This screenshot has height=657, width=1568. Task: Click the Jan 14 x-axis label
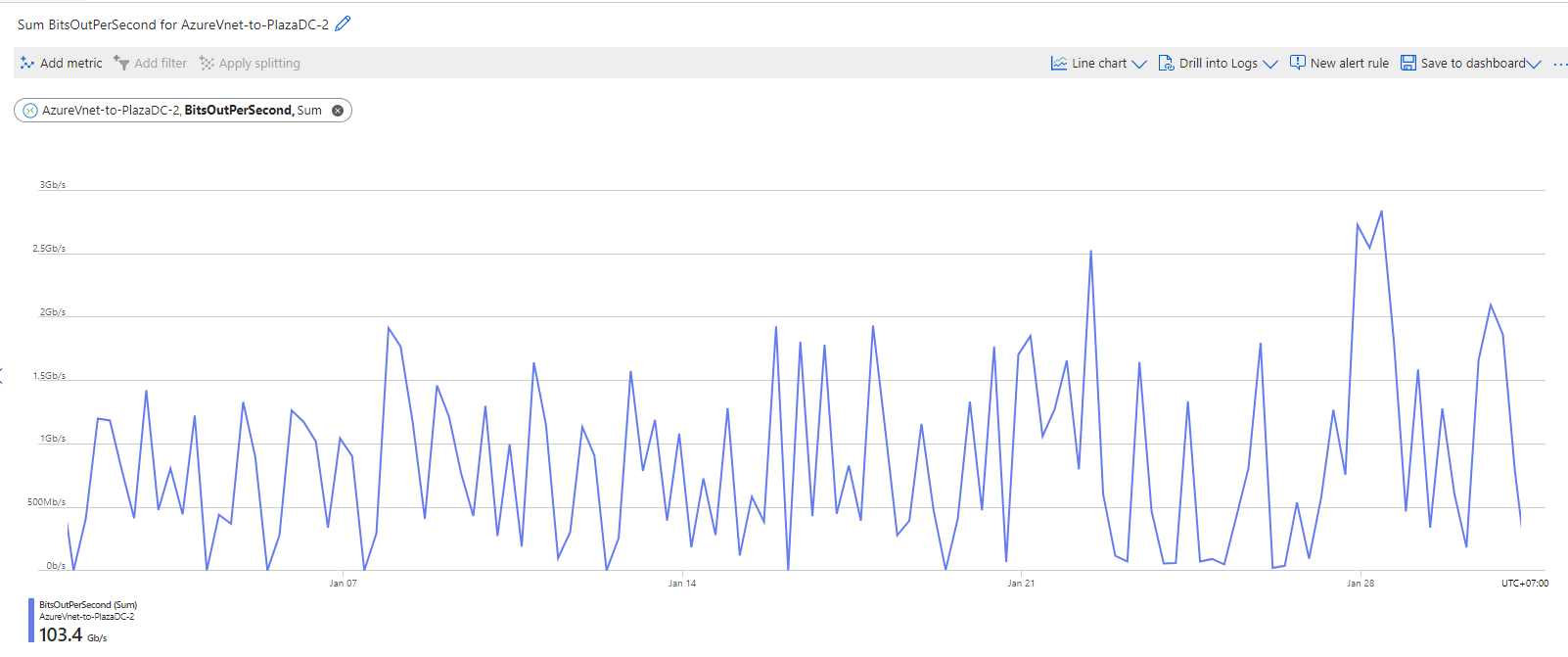(682, 584)
